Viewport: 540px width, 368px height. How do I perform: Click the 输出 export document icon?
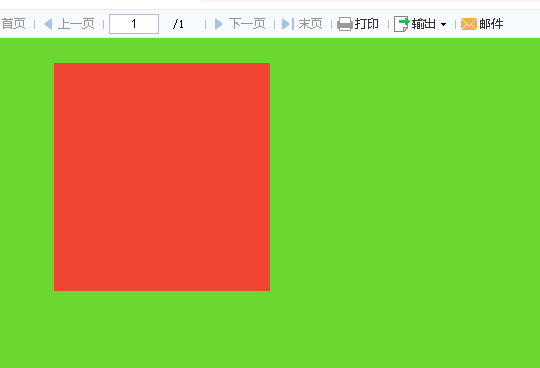402,24
